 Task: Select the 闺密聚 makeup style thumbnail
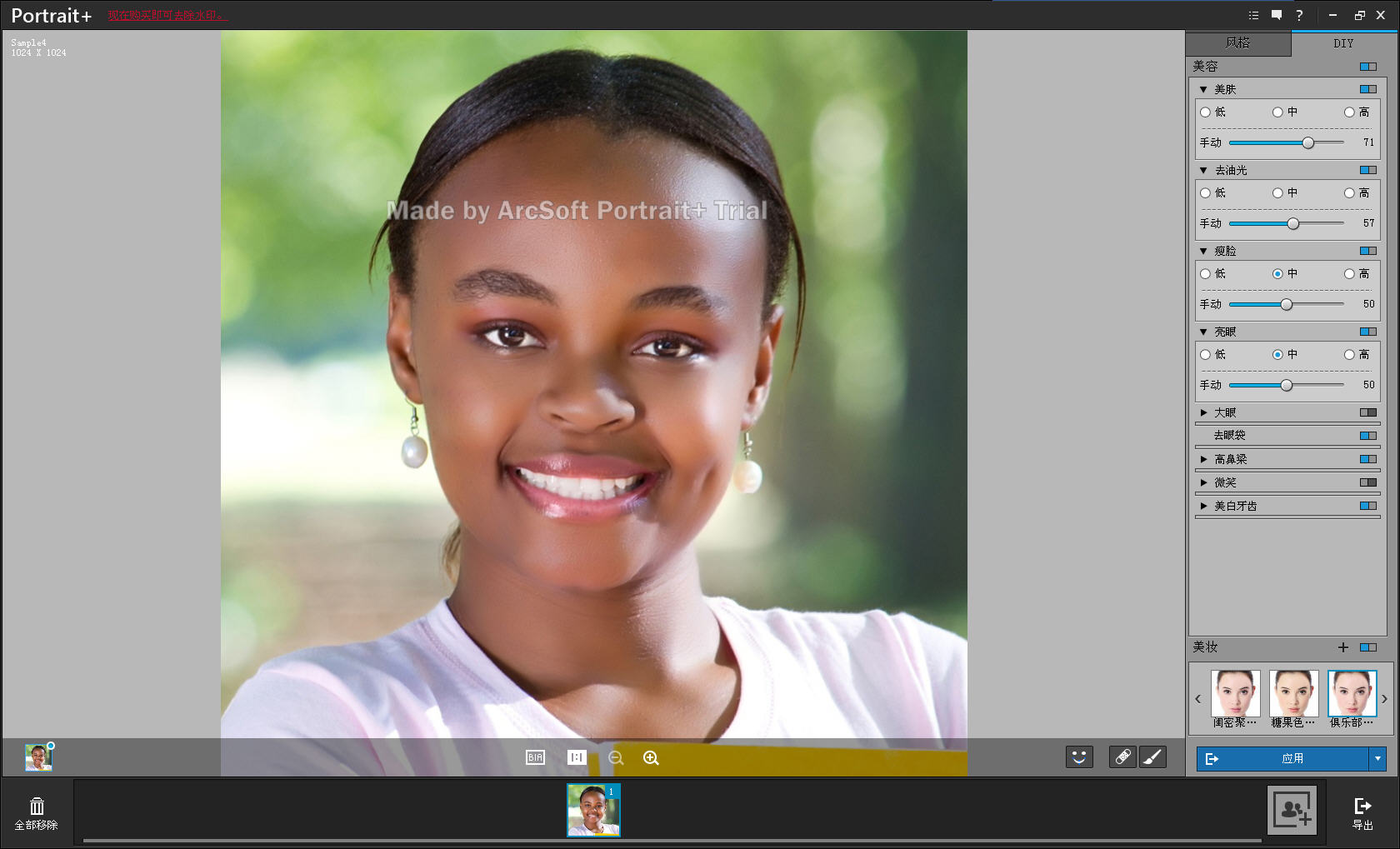pyautogui.click(x=1235, y=693)
